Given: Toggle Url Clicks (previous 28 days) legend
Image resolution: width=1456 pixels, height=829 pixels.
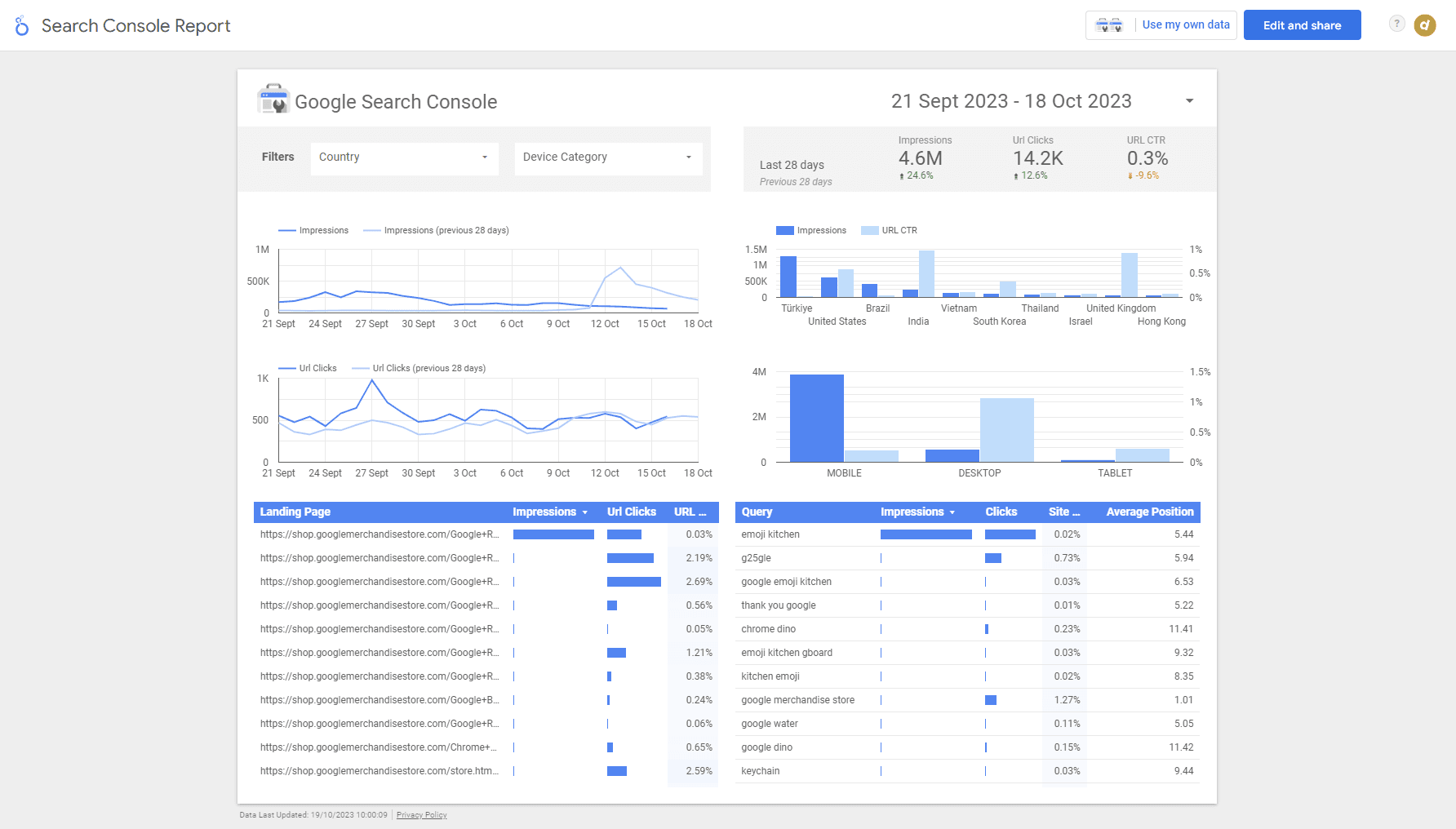Looking at the screenshot, I should point(419,368).
